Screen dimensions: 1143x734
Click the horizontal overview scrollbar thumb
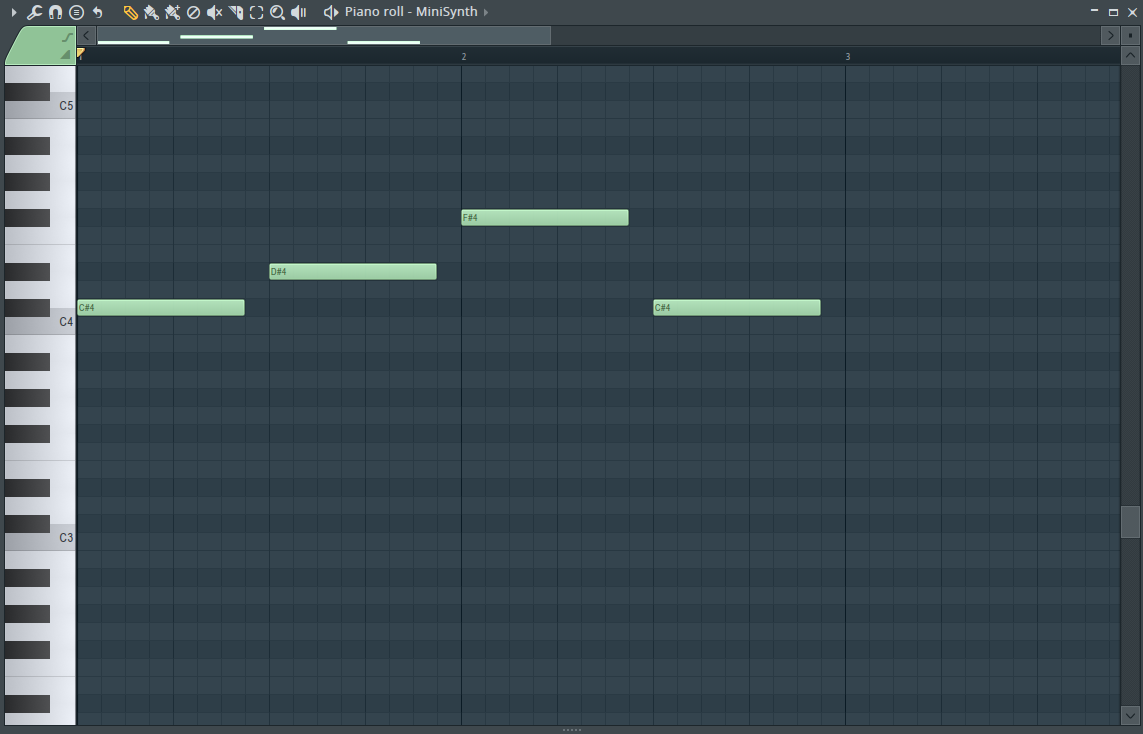click(324, 36)
